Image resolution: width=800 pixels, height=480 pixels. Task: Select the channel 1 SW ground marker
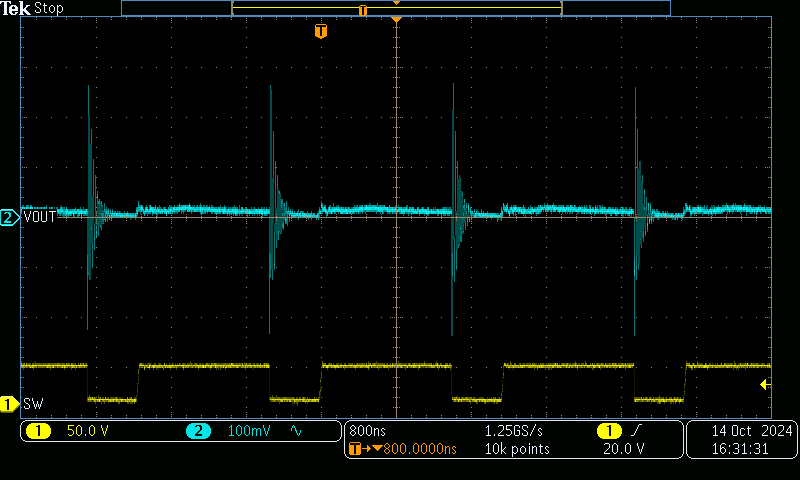[9, 404]
